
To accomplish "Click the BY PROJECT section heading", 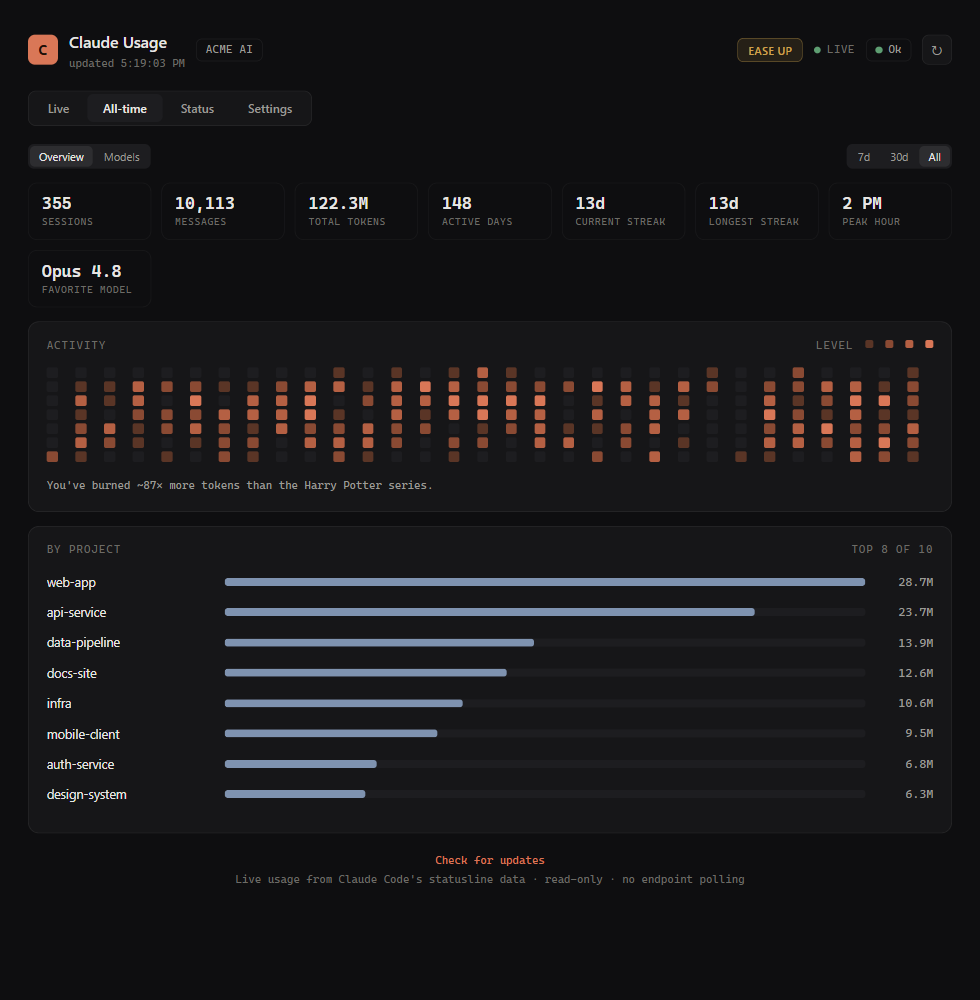I will pos(84,549).
